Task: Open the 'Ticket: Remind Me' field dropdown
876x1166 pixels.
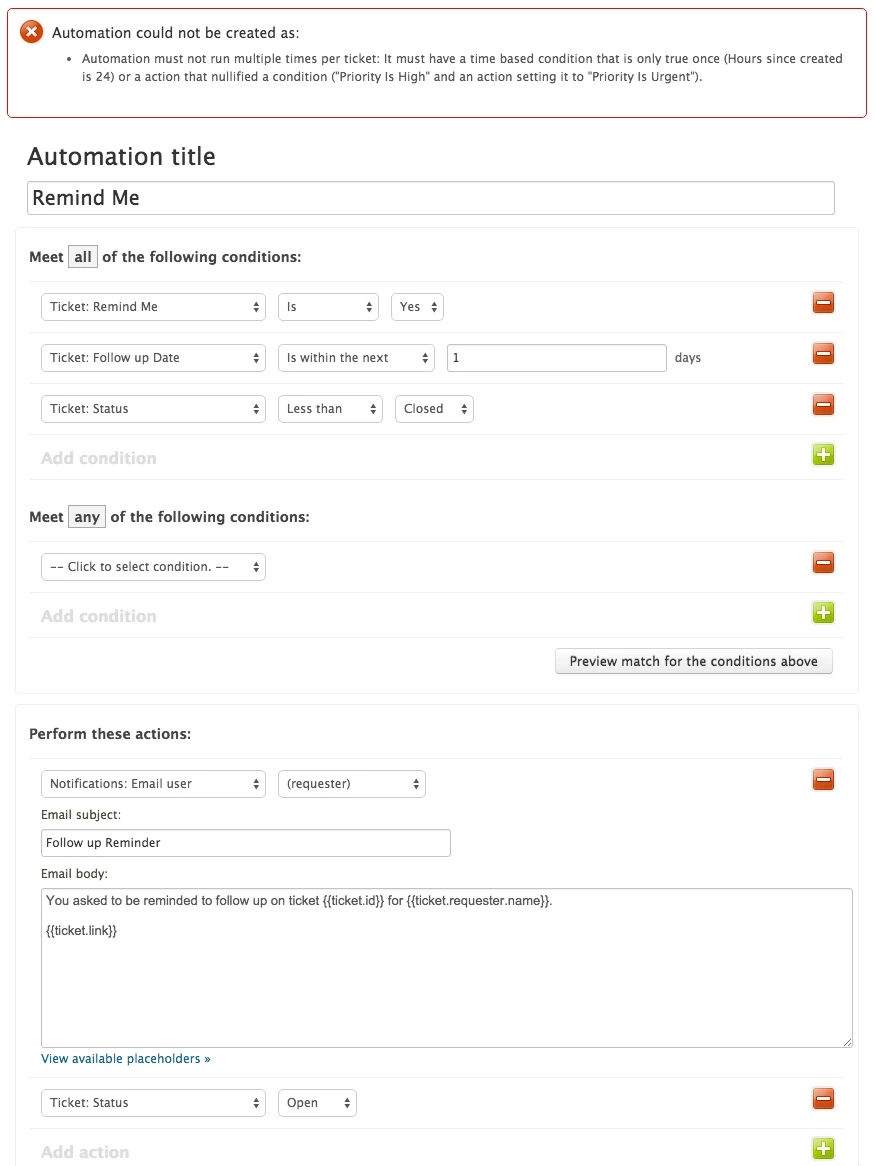Action: click(153, 307)
